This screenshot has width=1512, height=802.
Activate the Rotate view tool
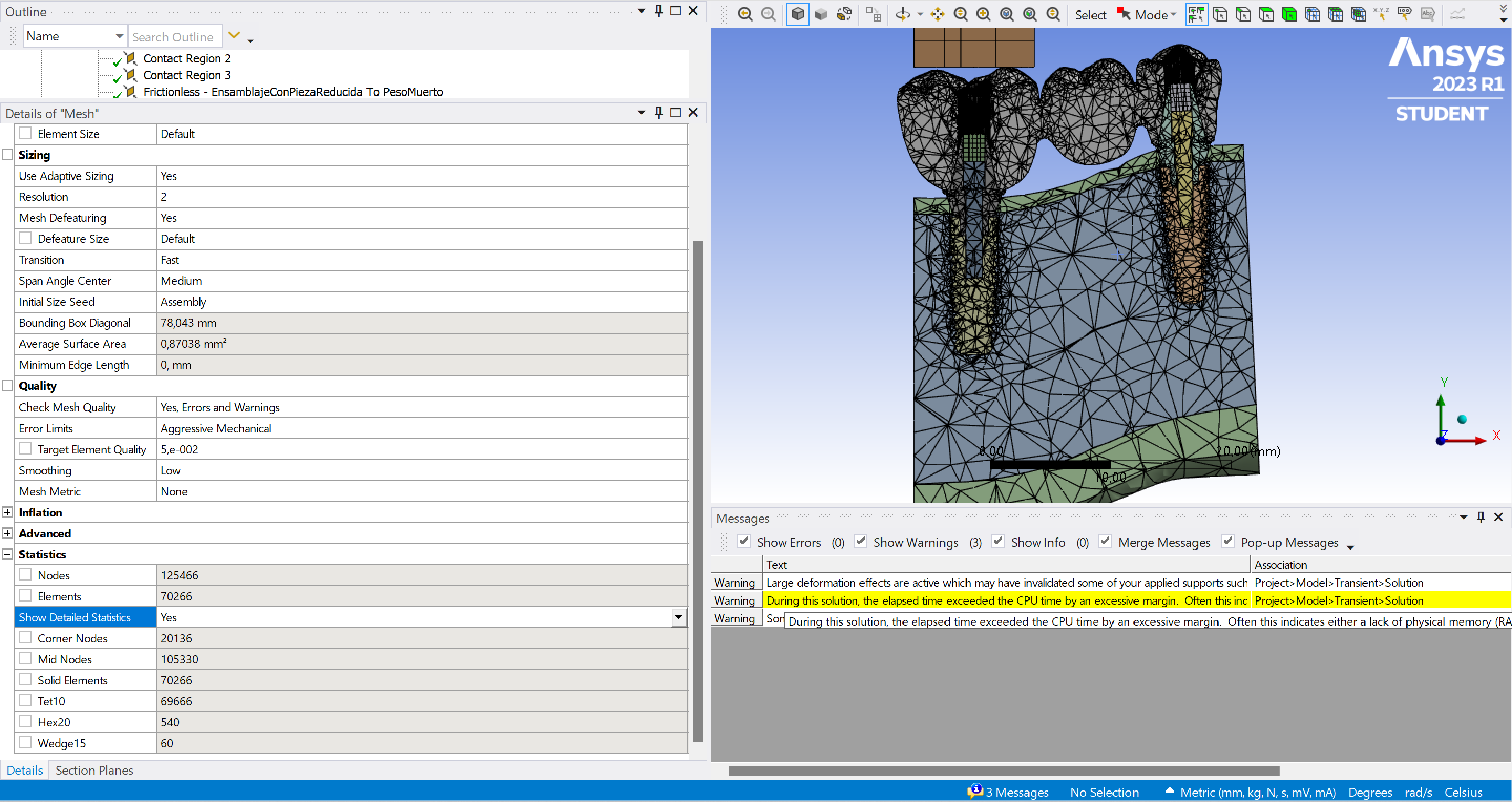(904, 14)
